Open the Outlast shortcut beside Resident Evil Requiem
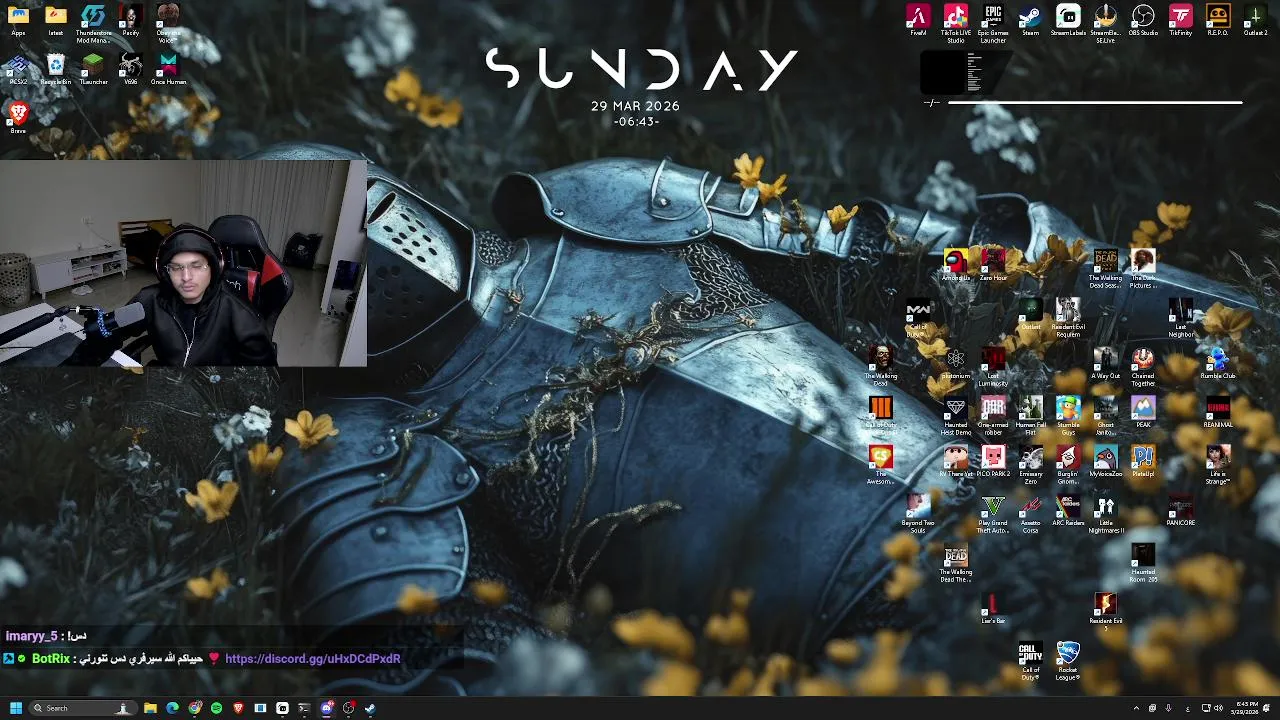The height and width of the screenshot is (720, 1280). click(x=1030, y=314)
